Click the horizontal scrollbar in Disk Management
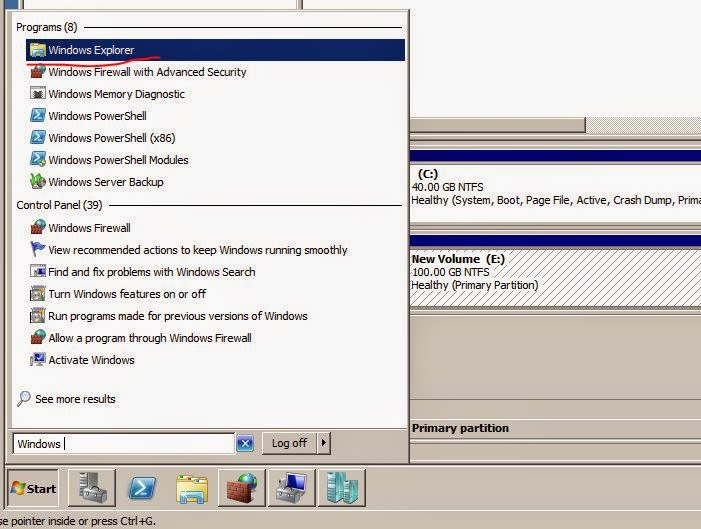 pos(498,125)
